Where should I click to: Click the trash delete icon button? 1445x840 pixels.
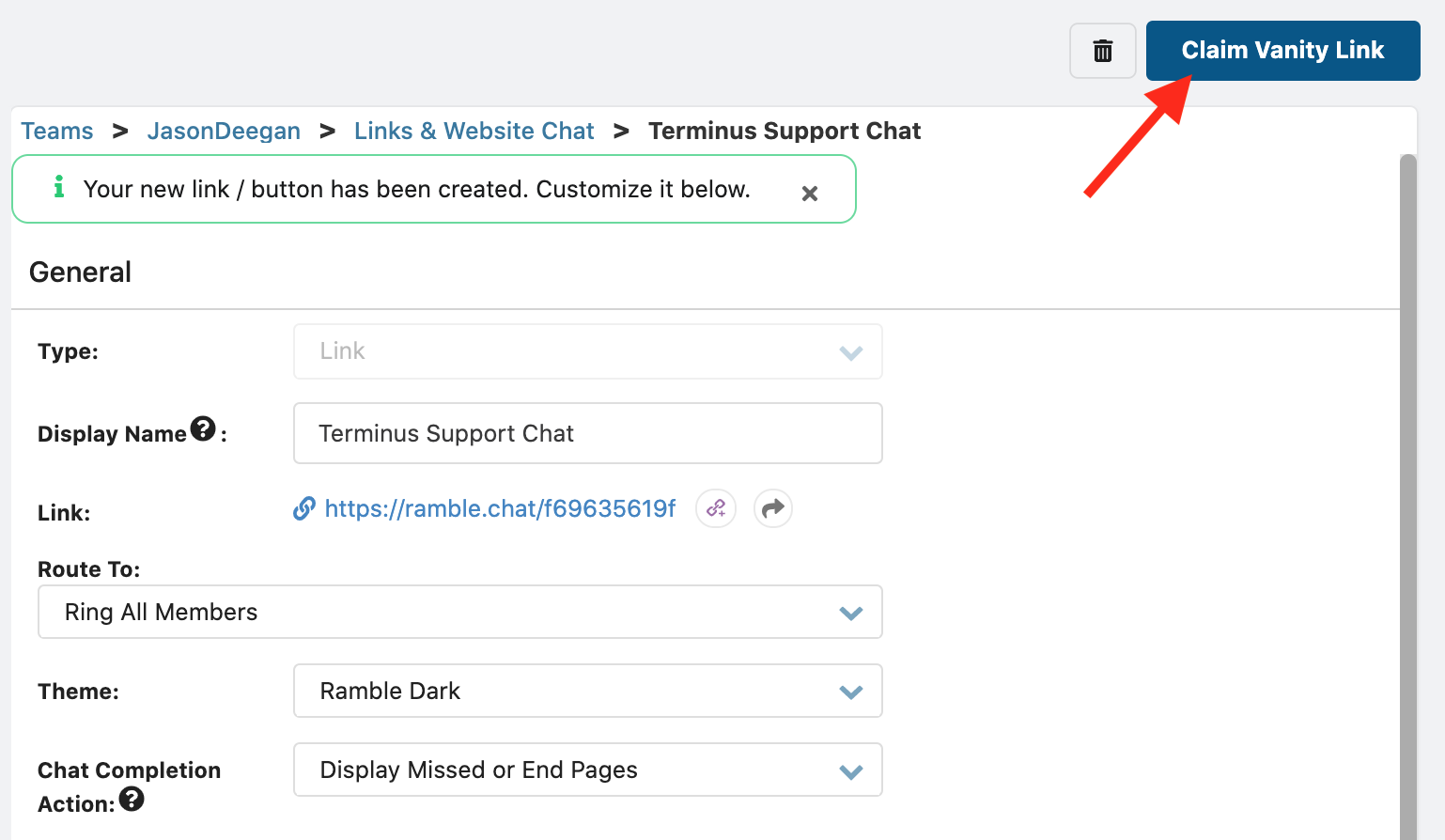click(x=1103, y=51)
